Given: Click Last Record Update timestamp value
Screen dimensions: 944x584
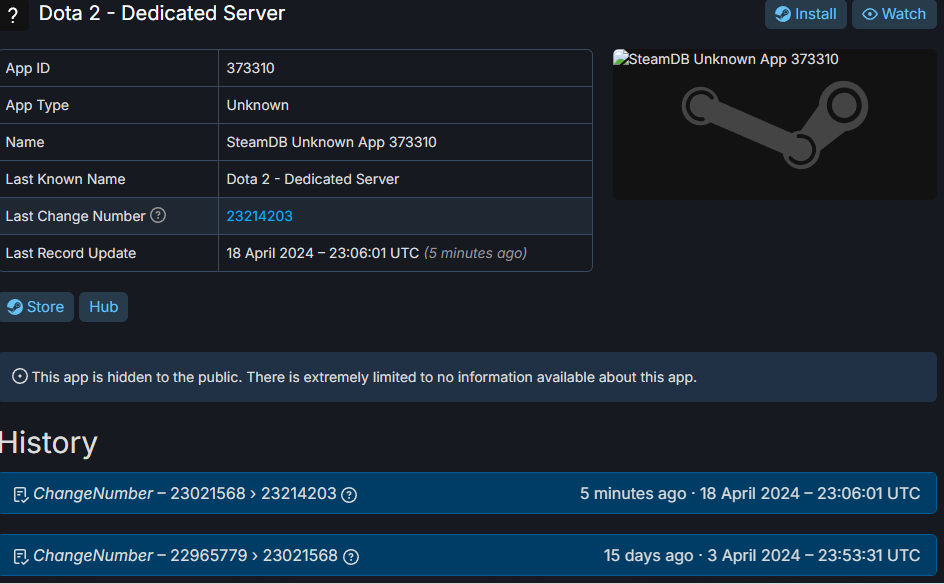Looking at the screenshot, I should [377, 253].
